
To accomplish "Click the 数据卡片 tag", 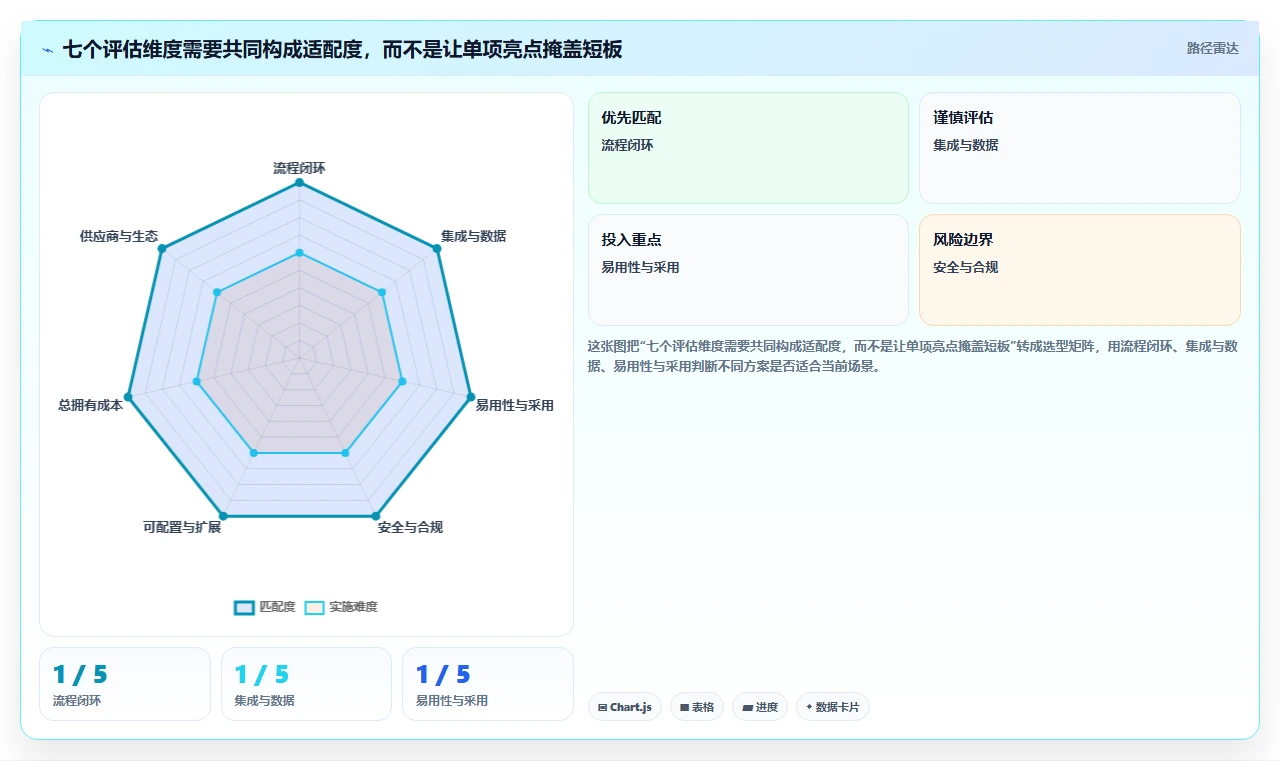I will pyautogui.click(x=832, y=707).
